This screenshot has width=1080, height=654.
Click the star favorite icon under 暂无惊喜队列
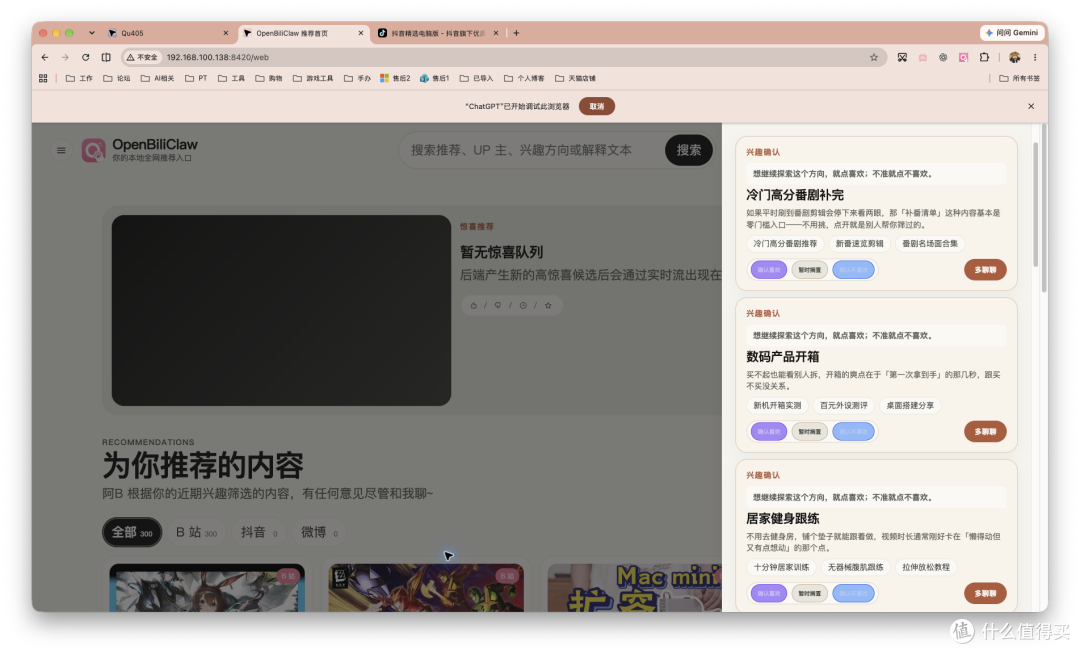pyautogui.click(x=548, y=305)
